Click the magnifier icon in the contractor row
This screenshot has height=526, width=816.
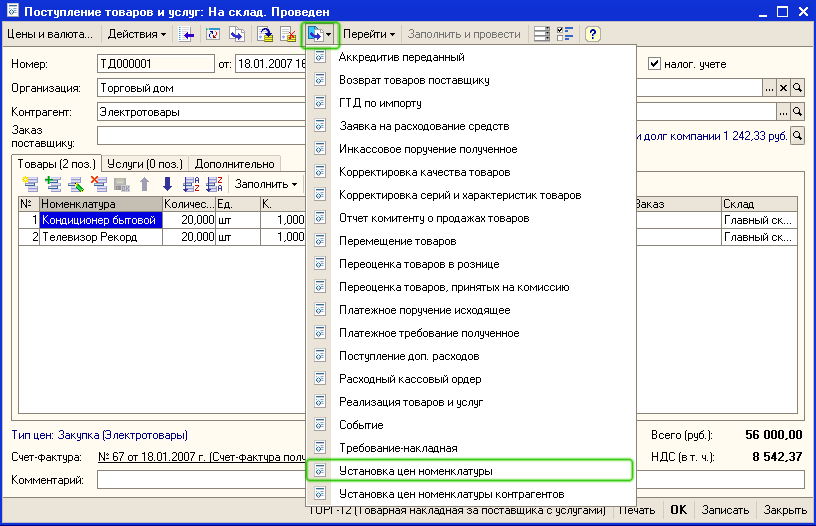pyautogui.click(x=797, y=111)
